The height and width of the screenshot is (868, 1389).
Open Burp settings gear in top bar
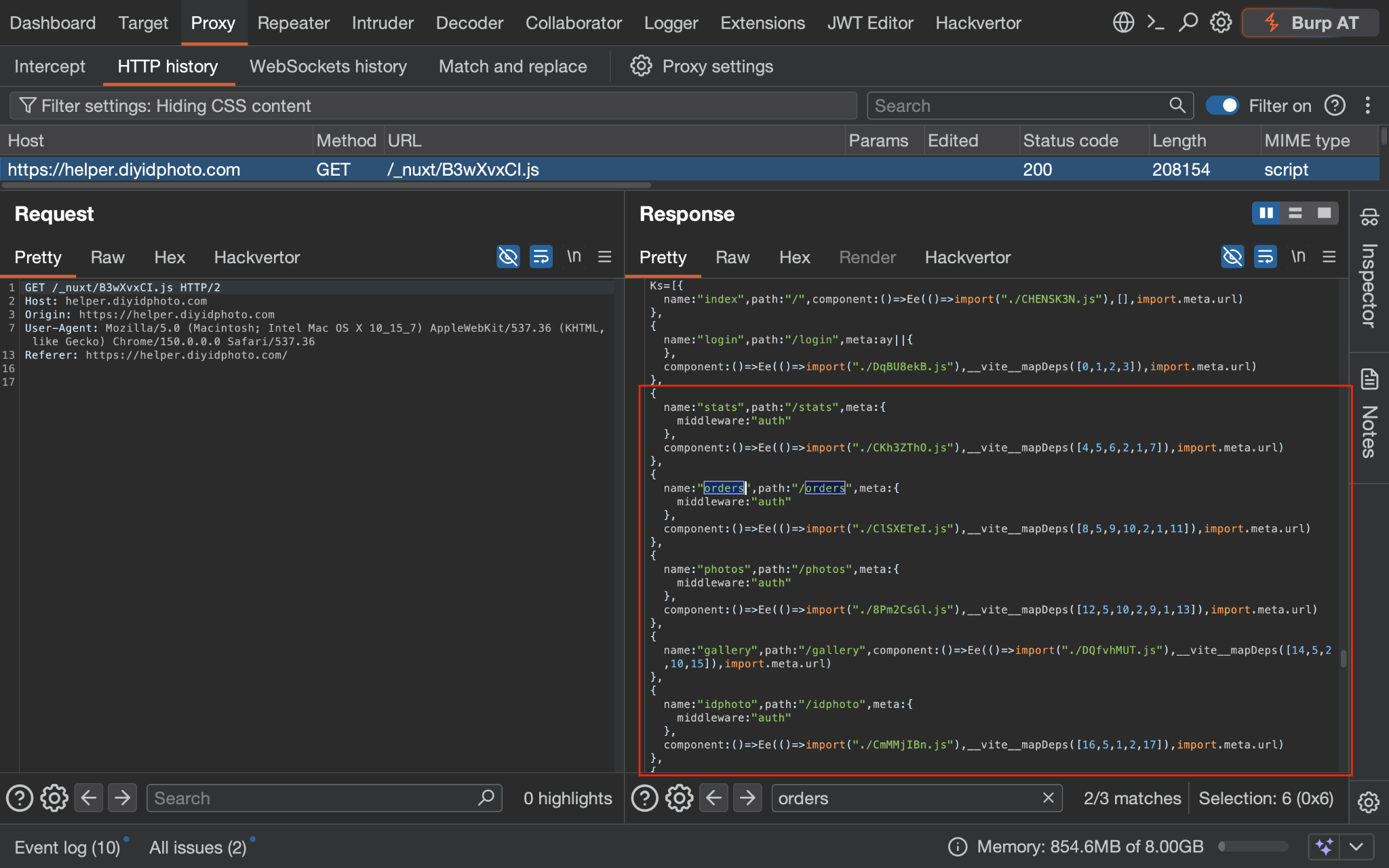(x=1221, y=22)
